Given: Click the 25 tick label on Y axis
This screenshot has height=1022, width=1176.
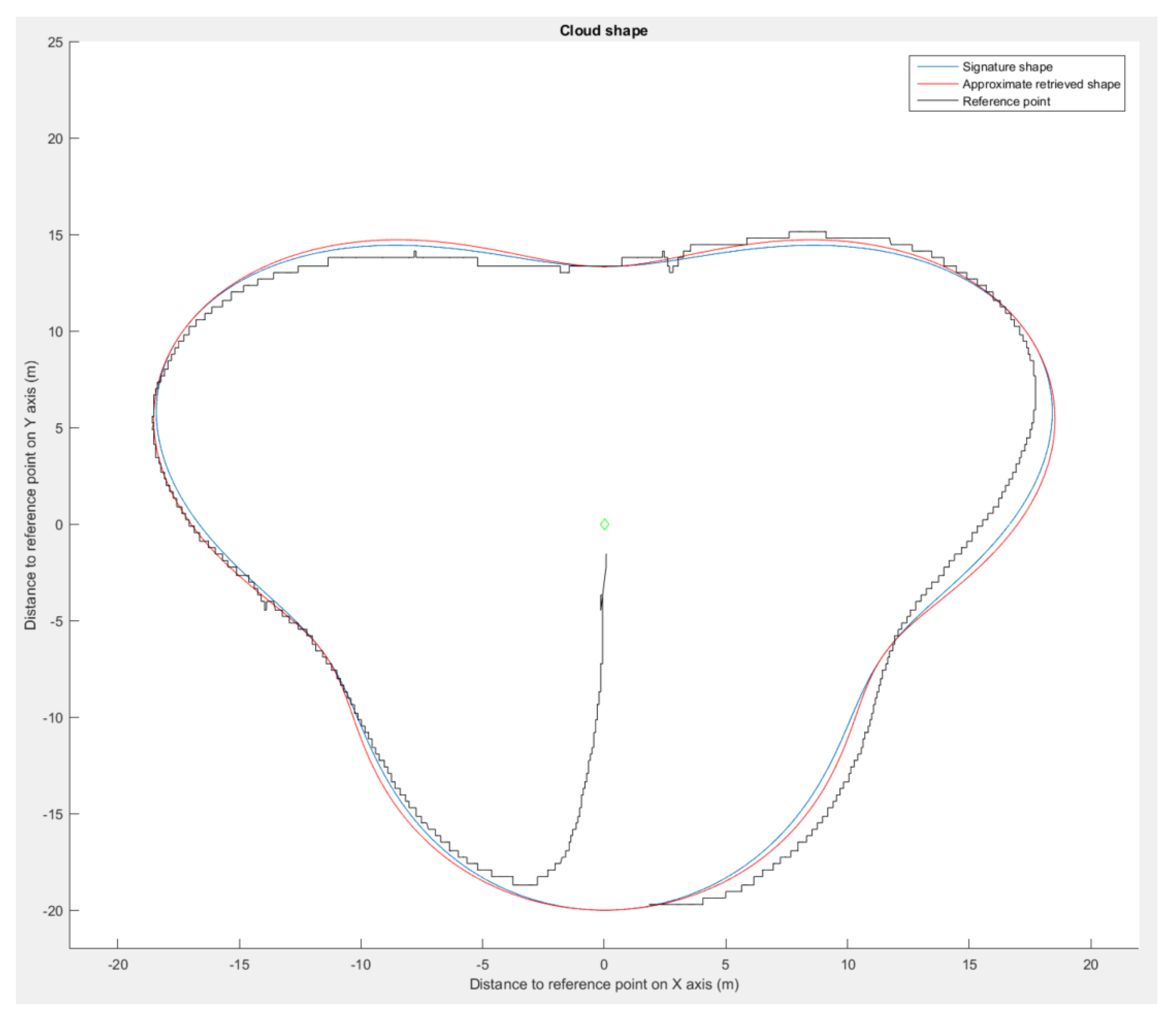Looking at the screenshot, I should [x=55, y=42].
